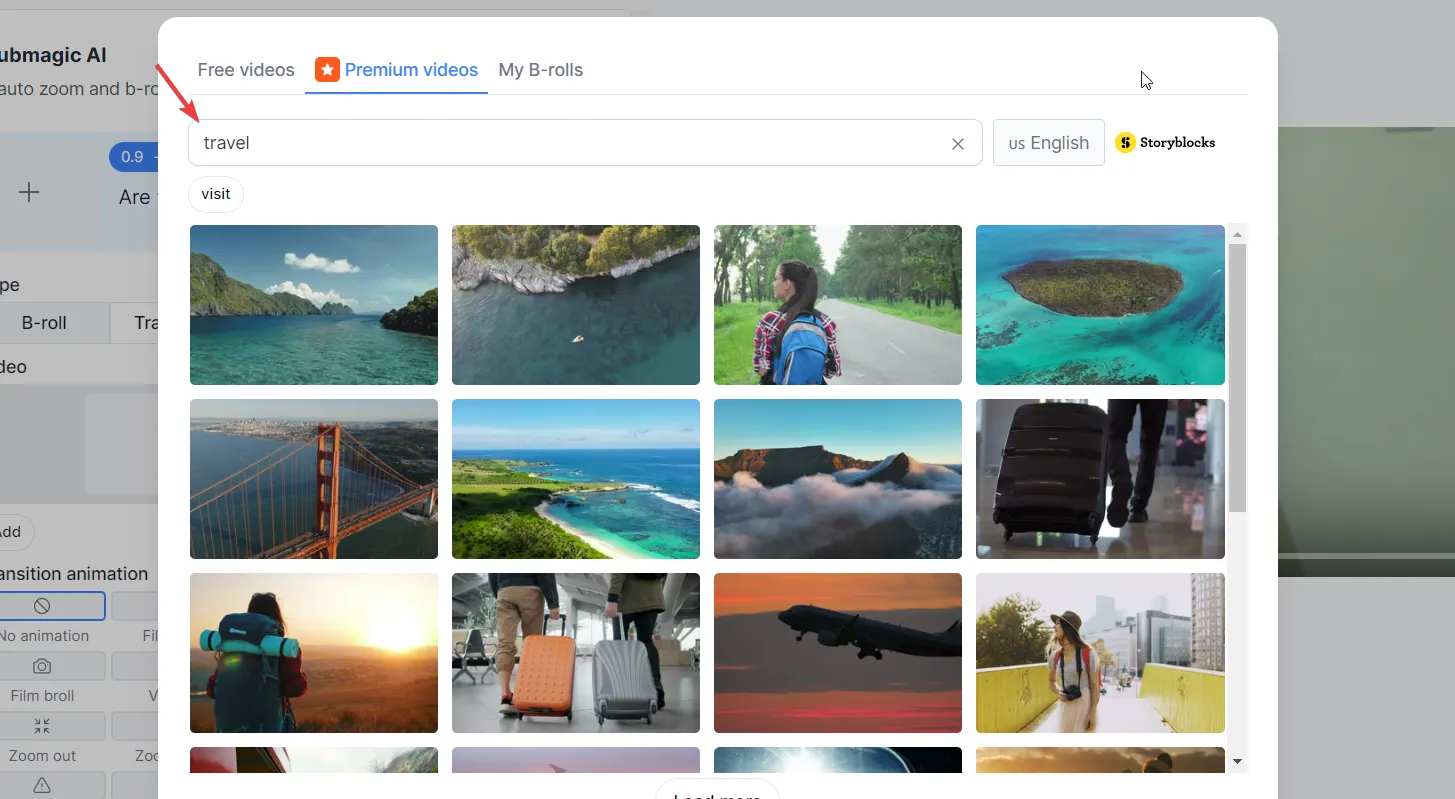Select the B-roll type in background panel
The height and width of the screenshot is (799, 1455).
pos(44,323)
